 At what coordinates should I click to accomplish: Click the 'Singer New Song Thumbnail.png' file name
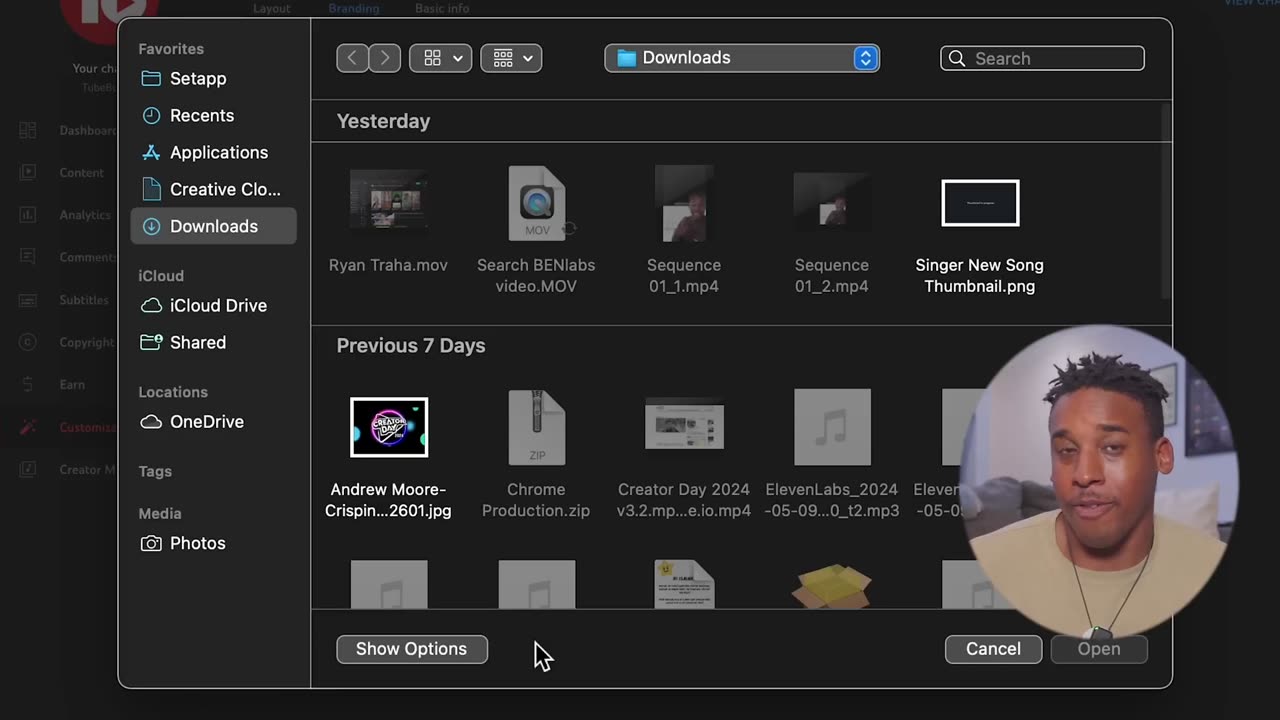[x=980, y=276]
